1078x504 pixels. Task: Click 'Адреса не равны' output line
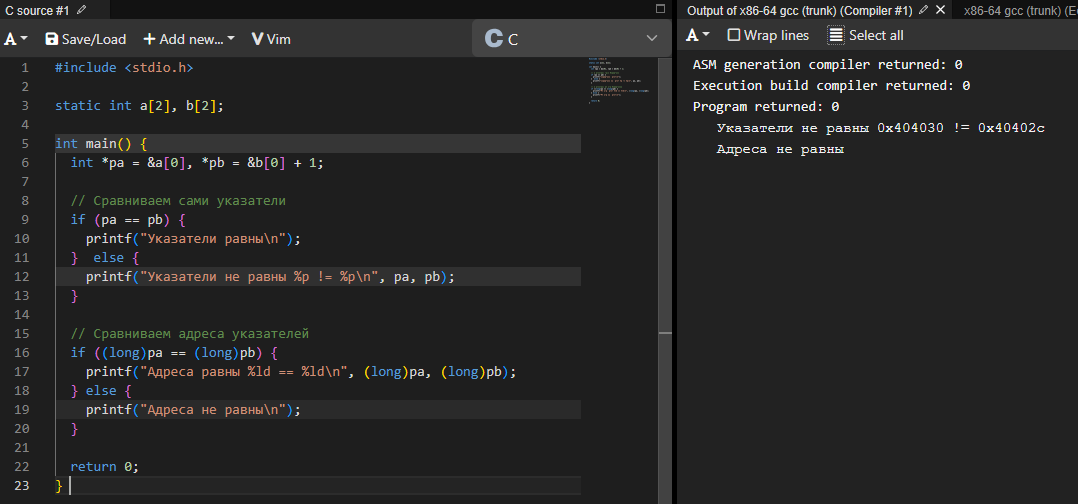point(780,149)
